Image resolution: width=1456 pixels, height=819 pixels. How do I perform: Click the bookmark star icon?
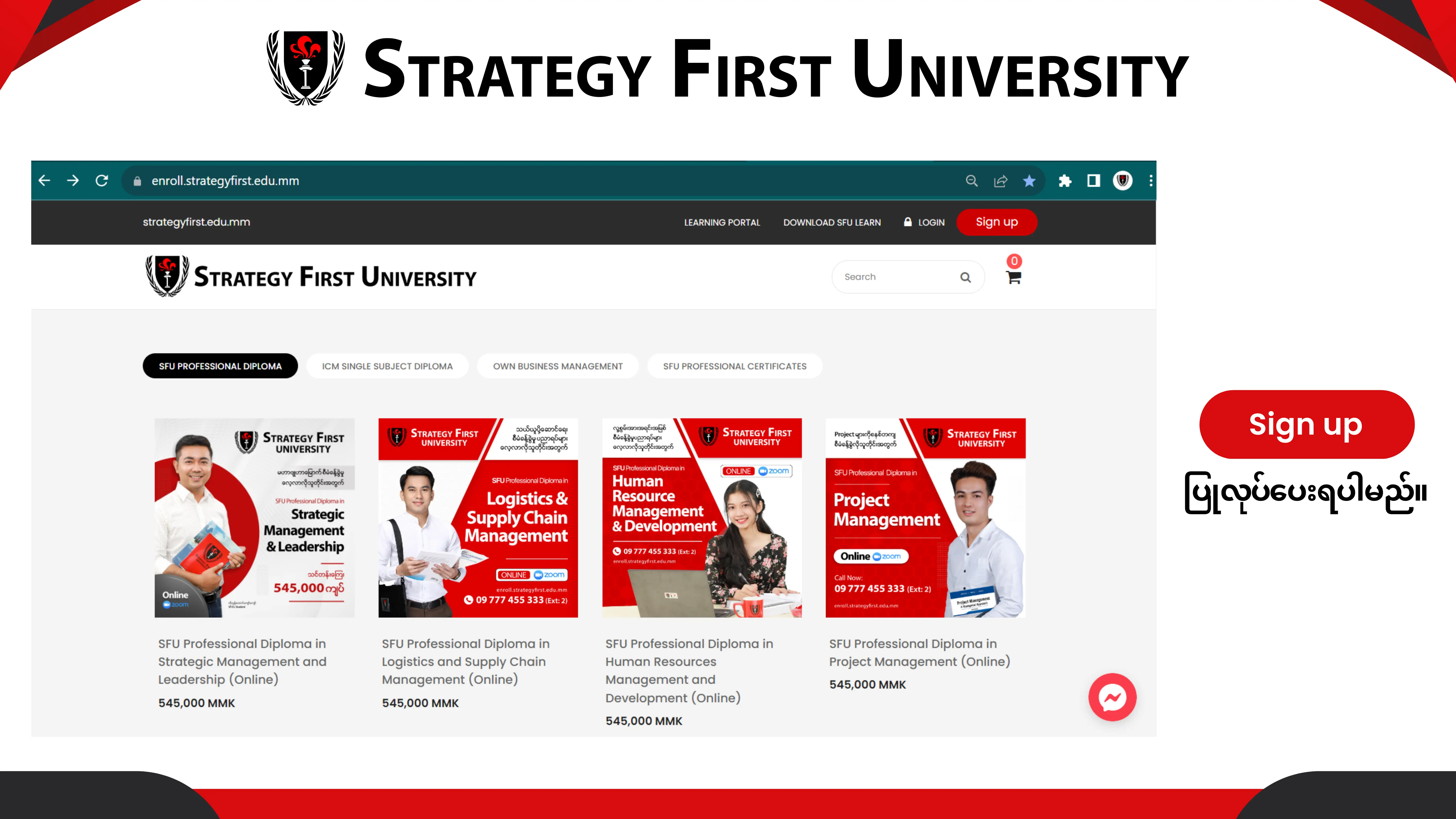pos(1029,181)
